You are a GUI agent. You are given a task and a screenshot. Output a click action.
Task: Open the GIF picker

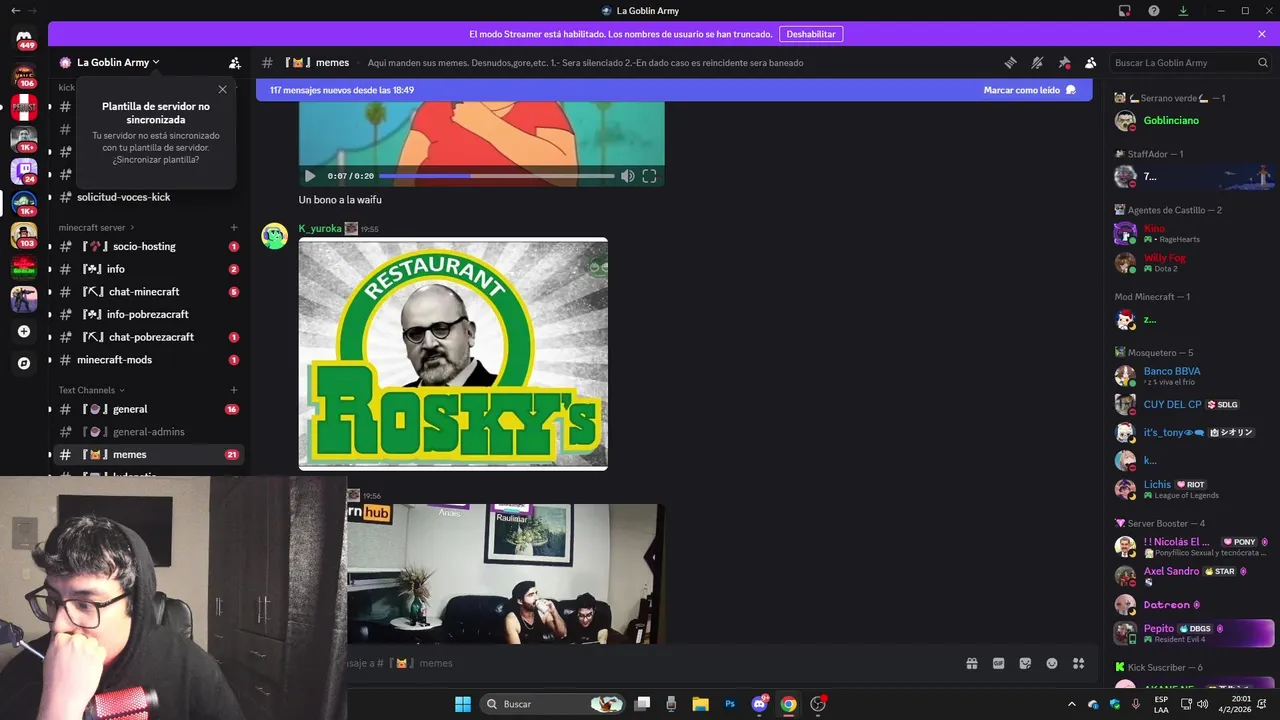998,663
